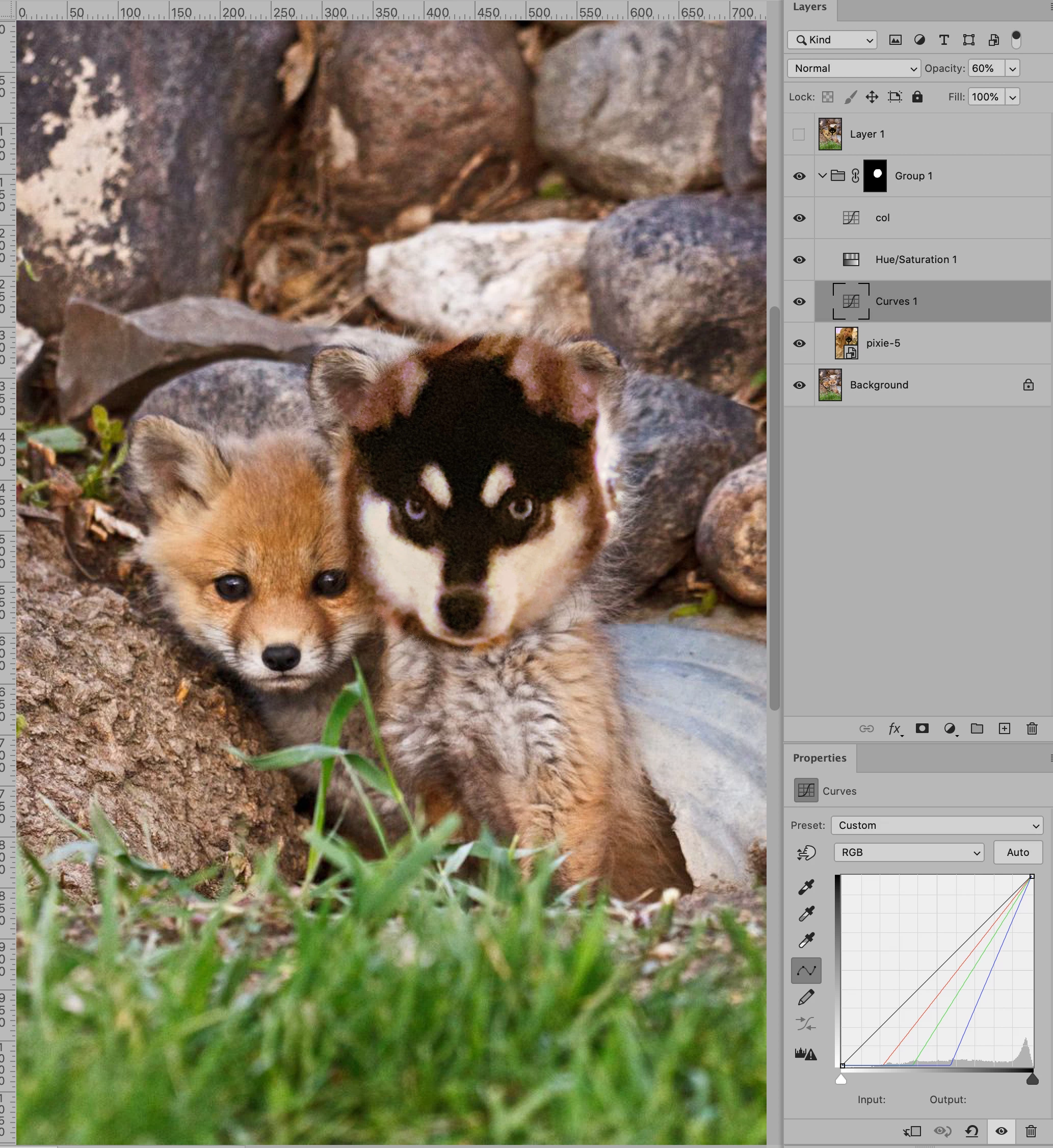Click the Properties panel tab
The image size is (1053, 1148).
(819, 758)
